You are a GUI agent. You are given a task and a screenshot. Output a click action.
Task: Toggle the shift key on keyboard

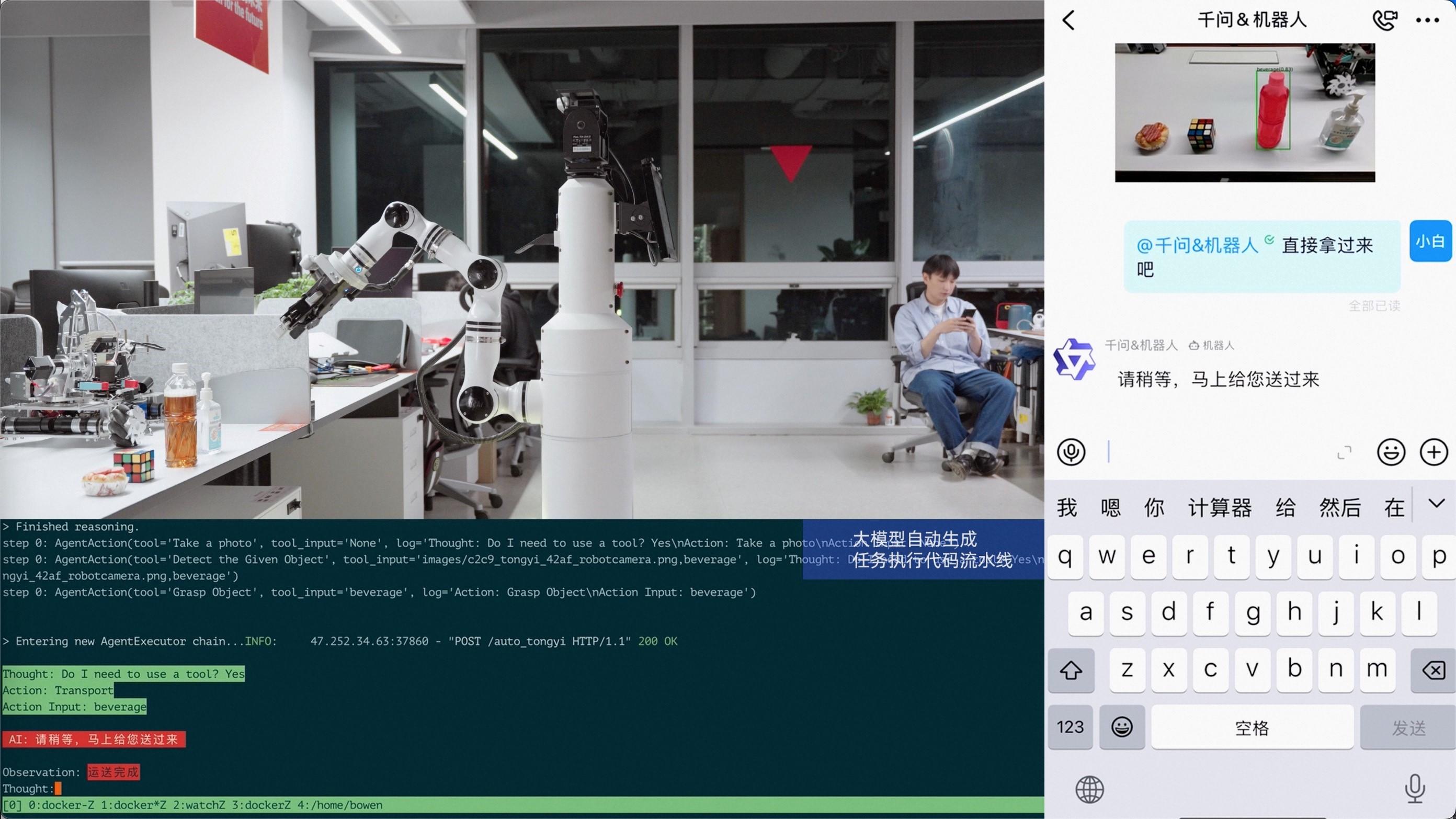tap(1071, 671)
